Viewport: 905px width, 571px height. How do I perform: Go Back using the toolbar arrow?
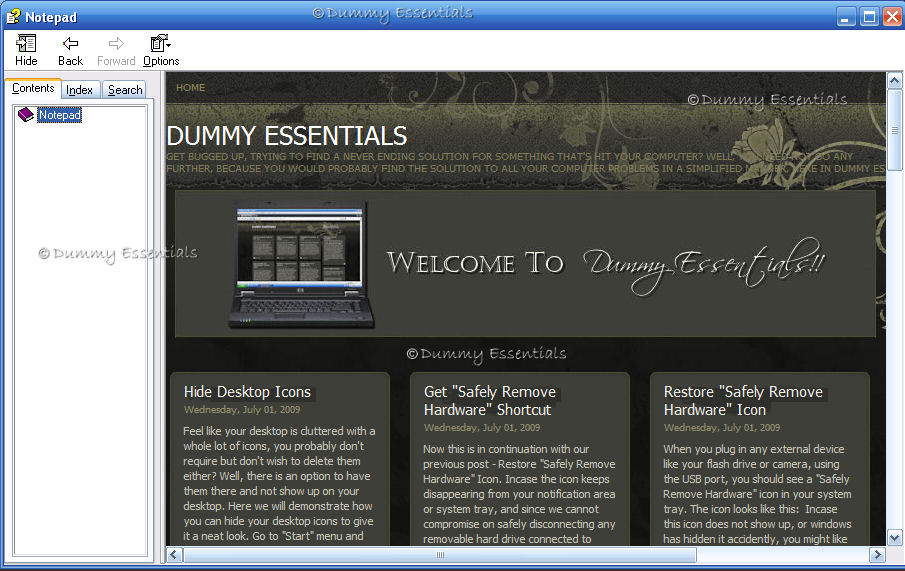click(70, 50)
